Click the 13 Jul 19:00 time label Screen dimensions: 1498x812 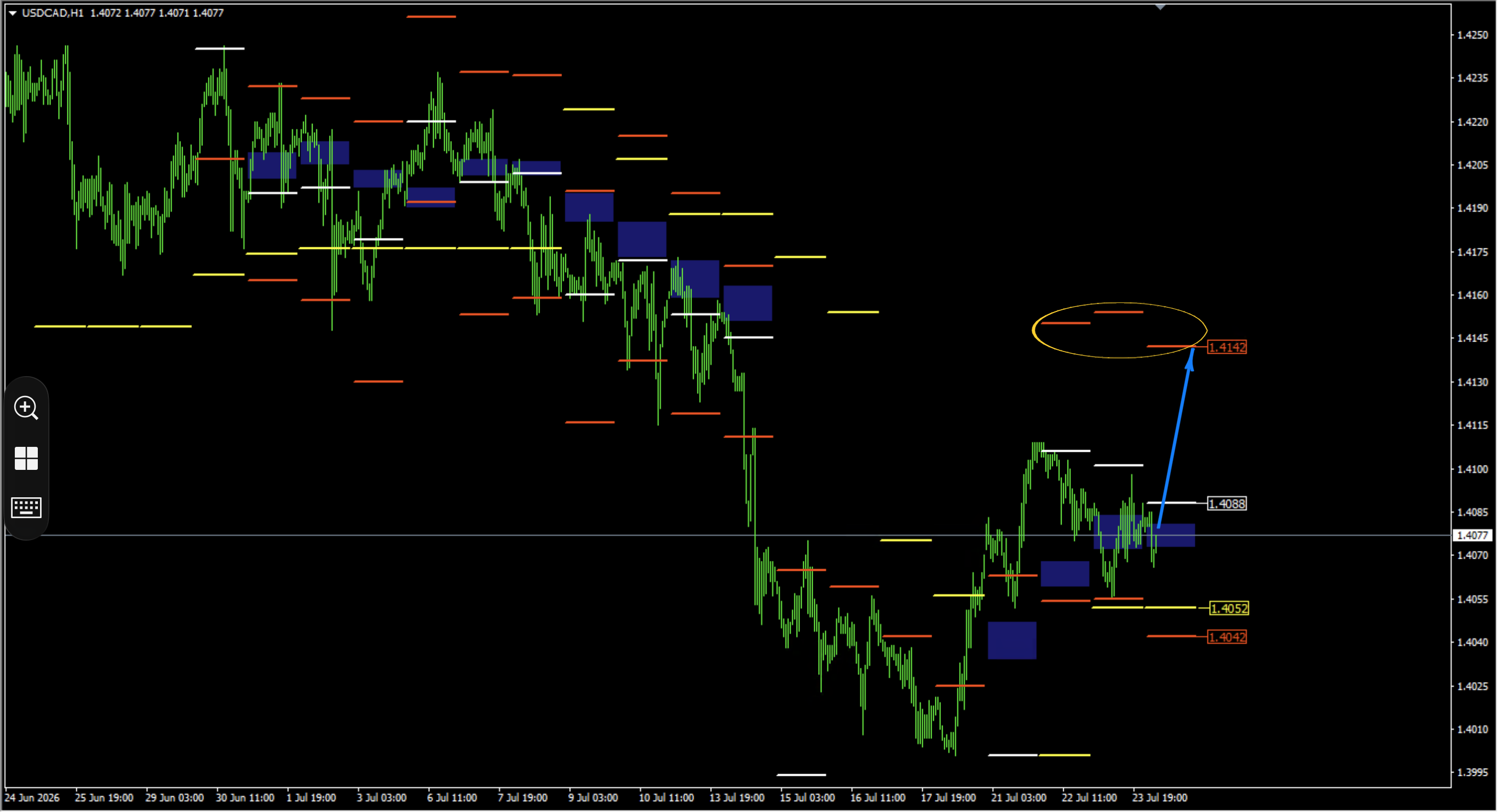point(737,797)
